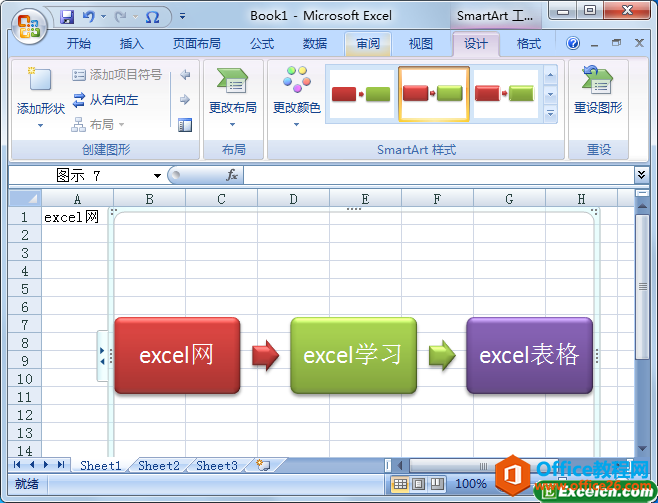Viewport: 658px width, 503px height.
Task: Toggle 从右向左 (right to left) layout direction
Action: (x=105, y=100)
